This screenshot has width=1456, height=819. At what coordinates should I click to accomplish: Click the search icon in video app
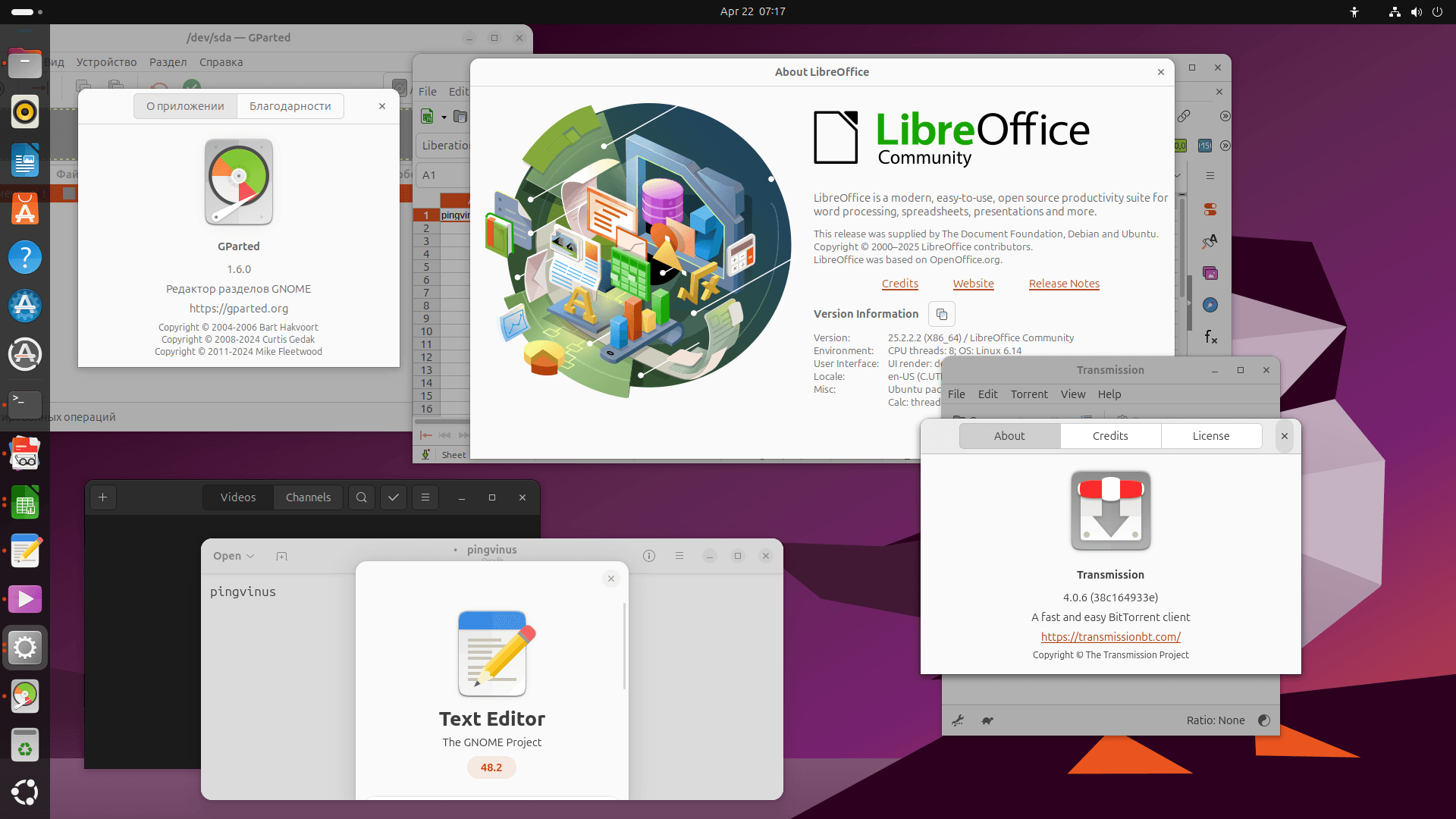click(x=362, y=497)
